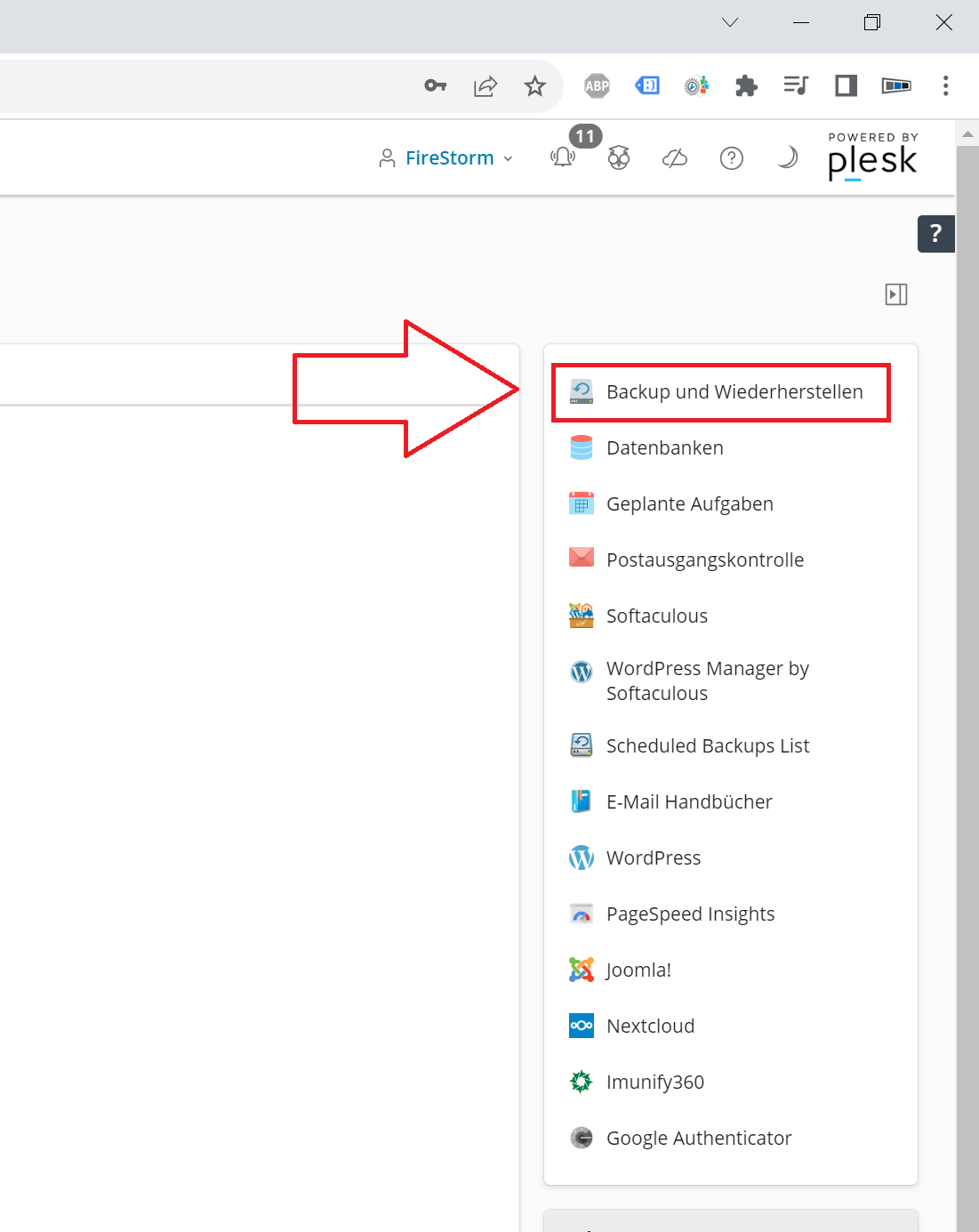
Task: Open the browser saved passwords key icon
Action: coord(435,85)
